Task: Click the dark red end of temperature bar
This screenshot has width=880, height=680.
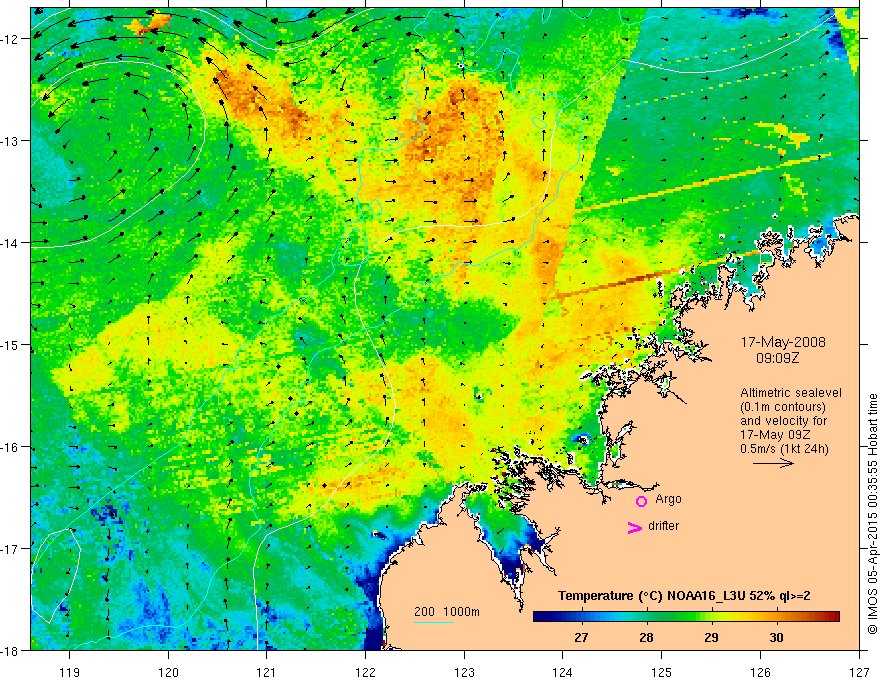Action: coord(835,616)
